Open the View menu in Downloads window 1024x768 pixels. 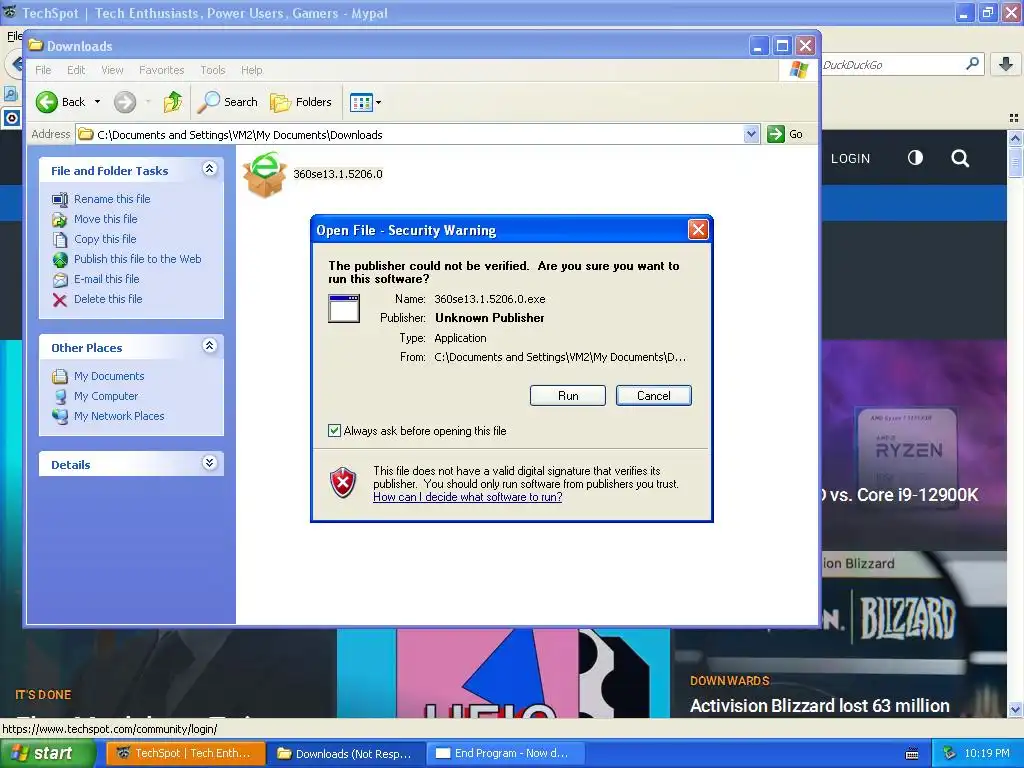[x=112, y=70]
